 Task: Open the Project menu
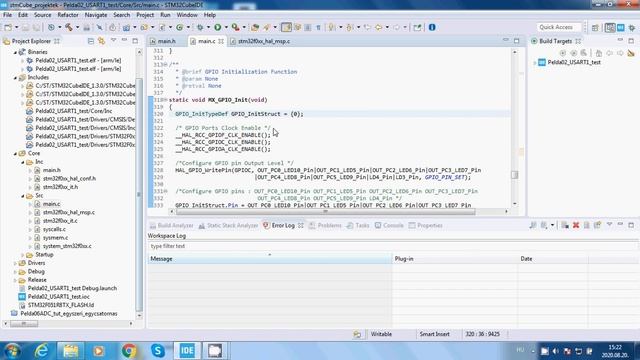coord(145,15)
